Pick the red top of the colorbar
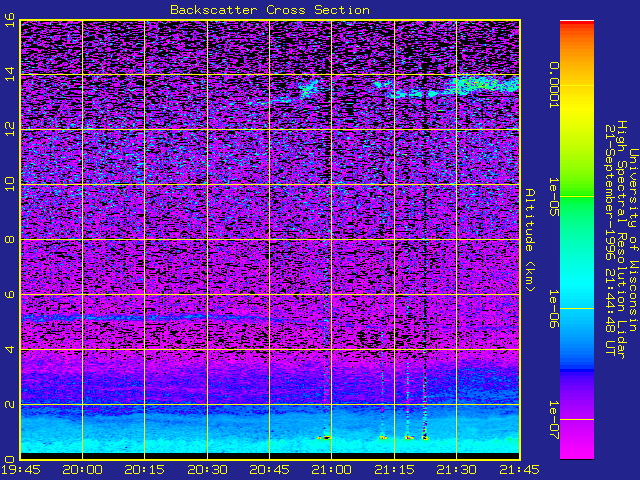640x480 pixels. click(x=577, y=25)
